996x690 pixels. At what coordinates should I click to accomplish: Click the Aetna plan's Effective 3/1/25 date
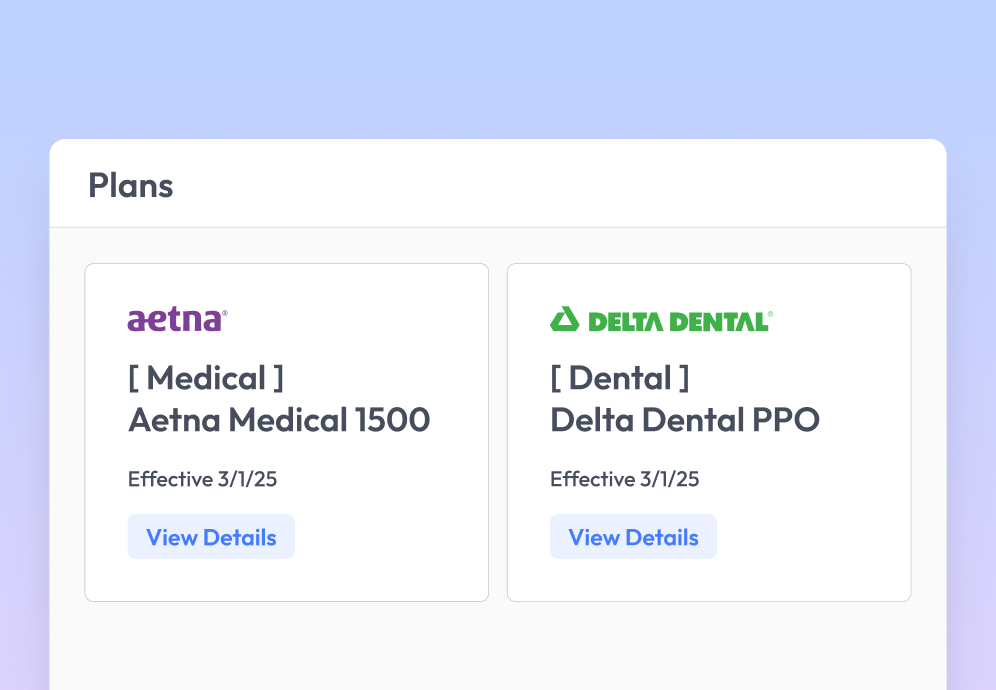pyautogui.click(x=202, y=479)
